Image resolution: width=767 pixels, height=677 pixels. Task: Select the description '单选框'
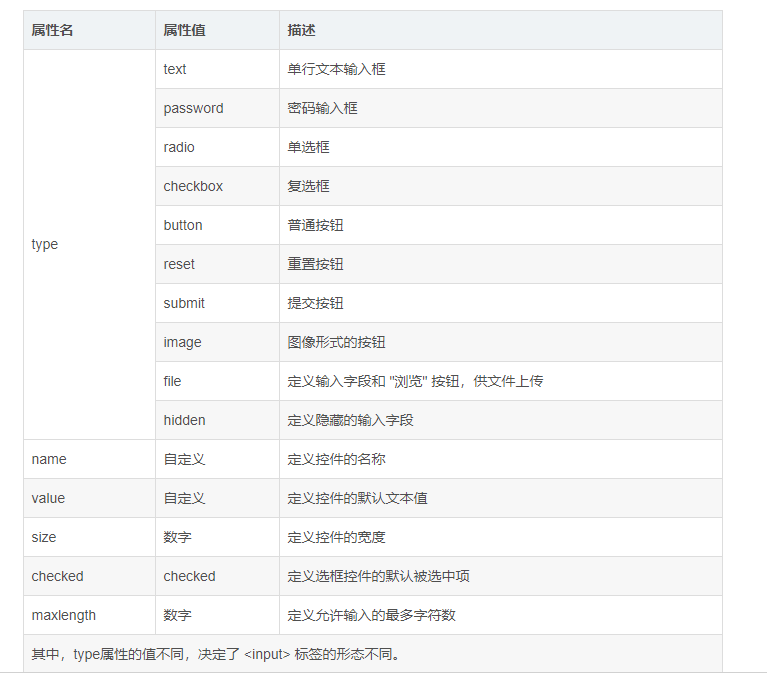309,147
